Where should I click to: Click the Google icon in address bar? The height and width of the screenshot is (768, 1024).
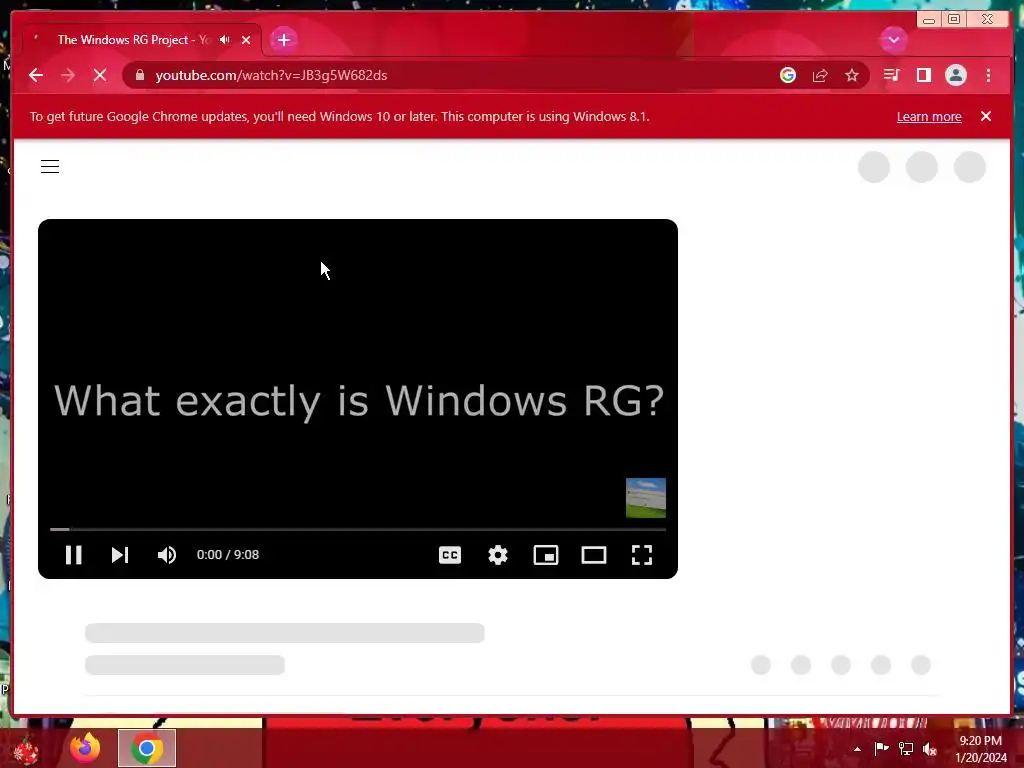[x=788, y=75]
